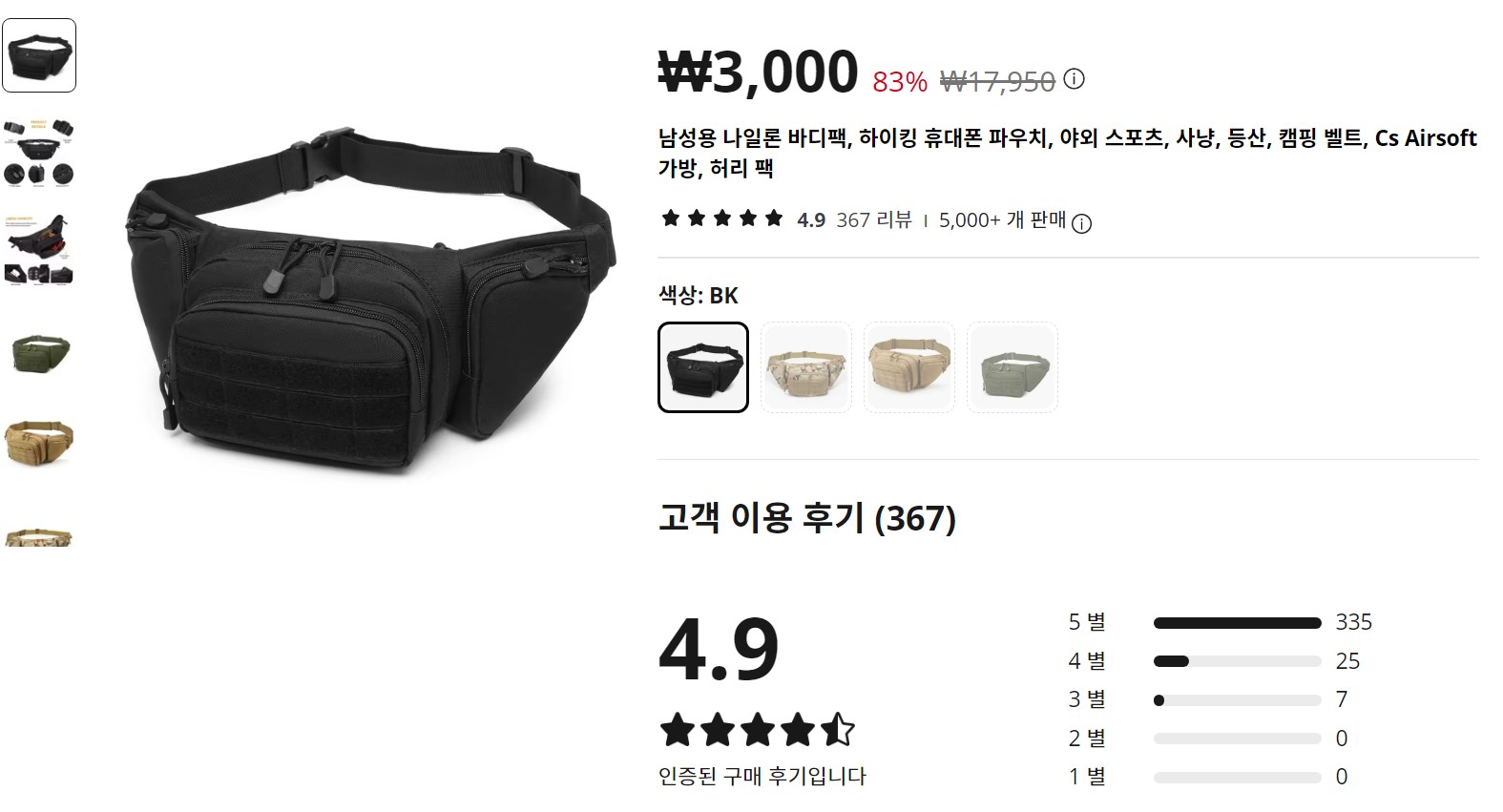Click the price info icon beside ₩17,950

pyautogui.click(x=1074, y=79)
